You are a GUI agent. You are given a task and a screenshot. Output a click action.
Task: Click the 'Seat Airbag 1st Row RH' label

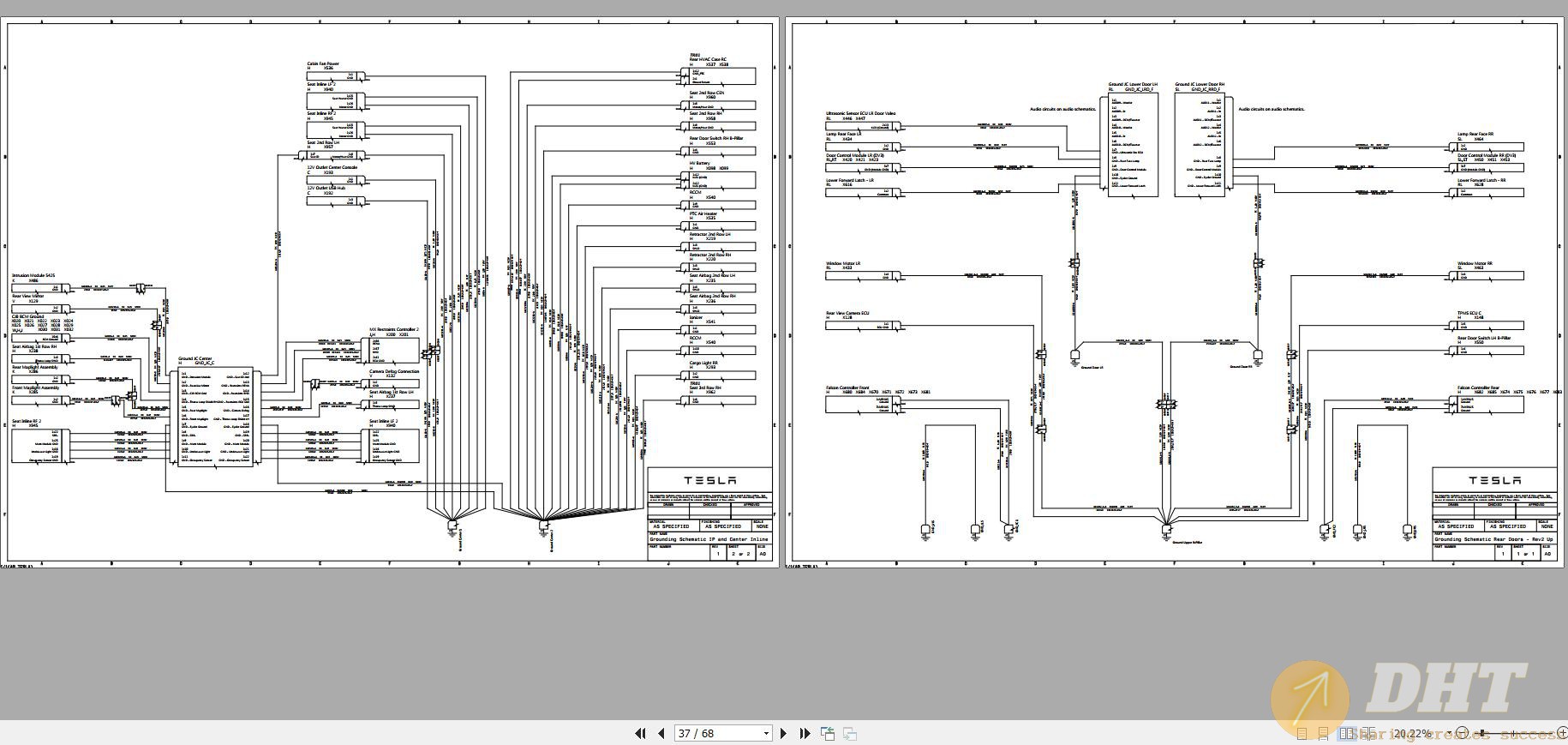(x=34, y=347)
